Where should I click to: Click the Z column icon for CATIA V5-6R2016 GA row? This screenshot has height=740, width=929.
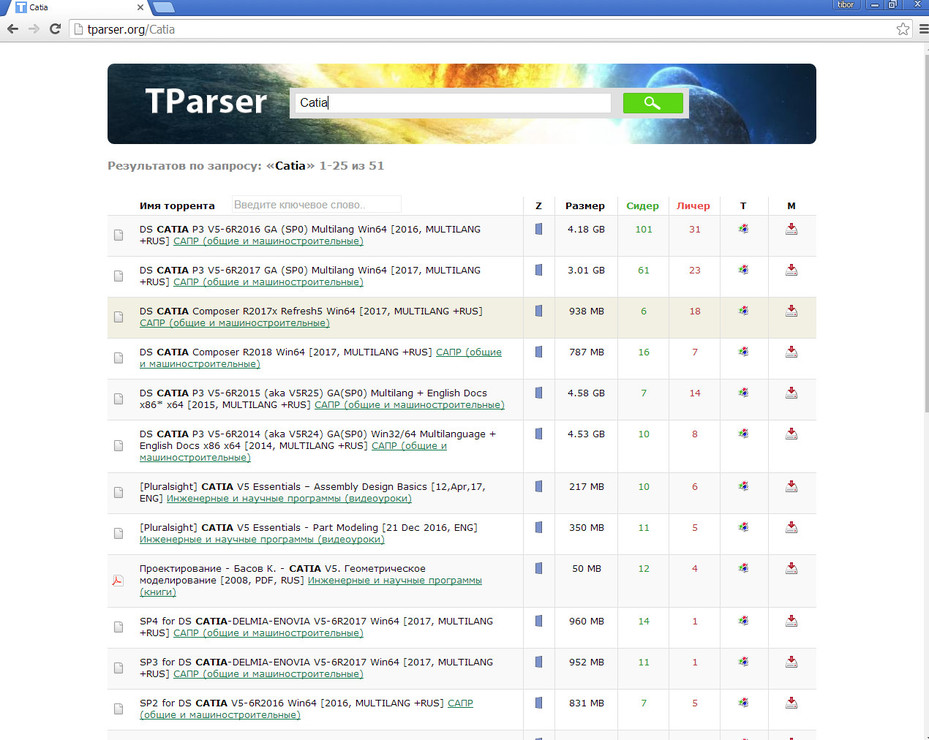[539, 229]
